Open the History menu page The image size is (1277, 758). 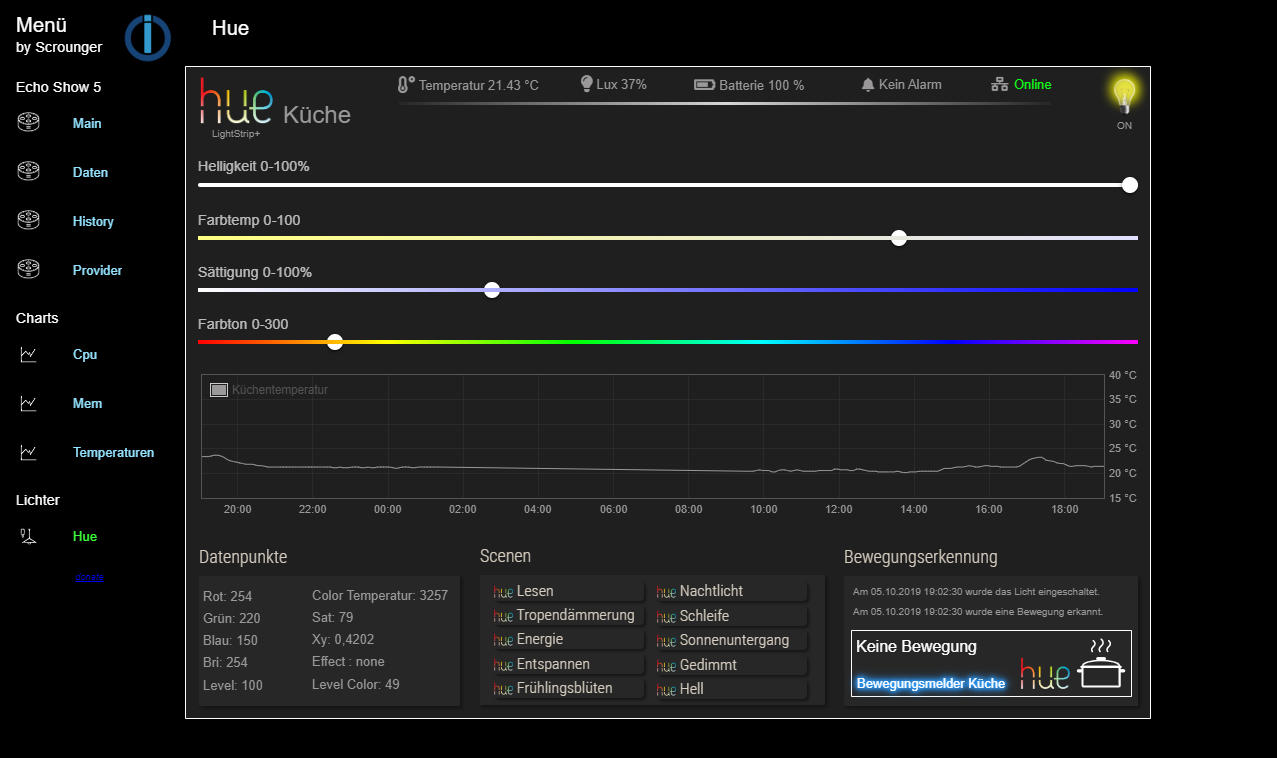[x=93, y=221]
